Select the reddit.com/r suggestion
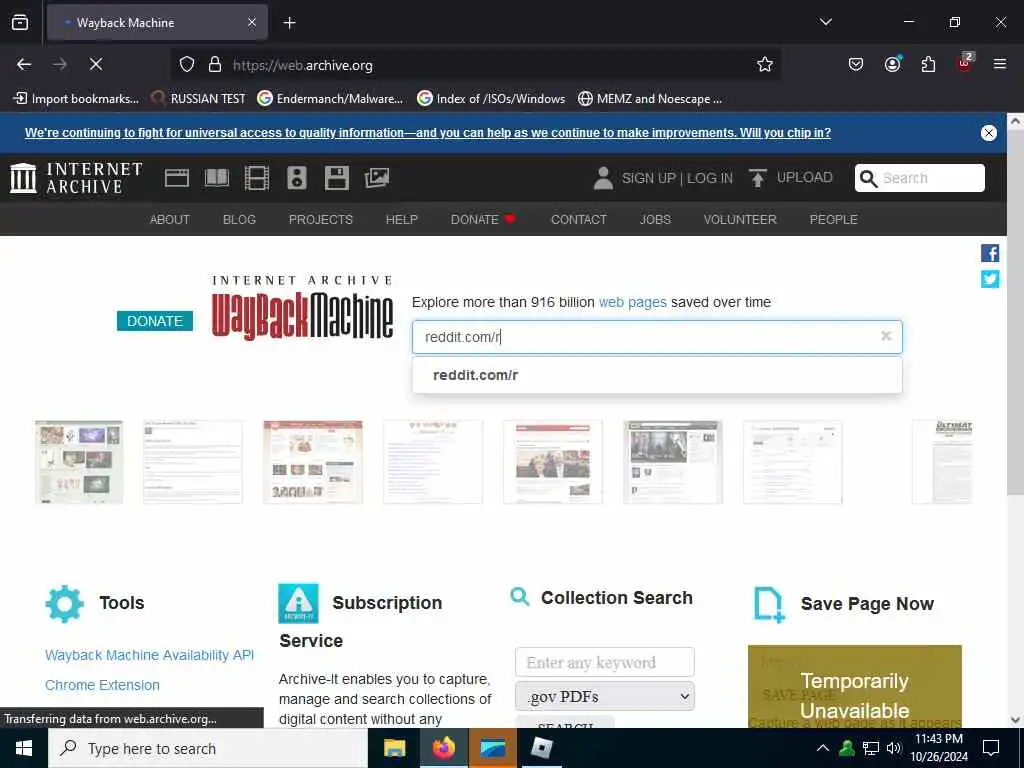 657,375
